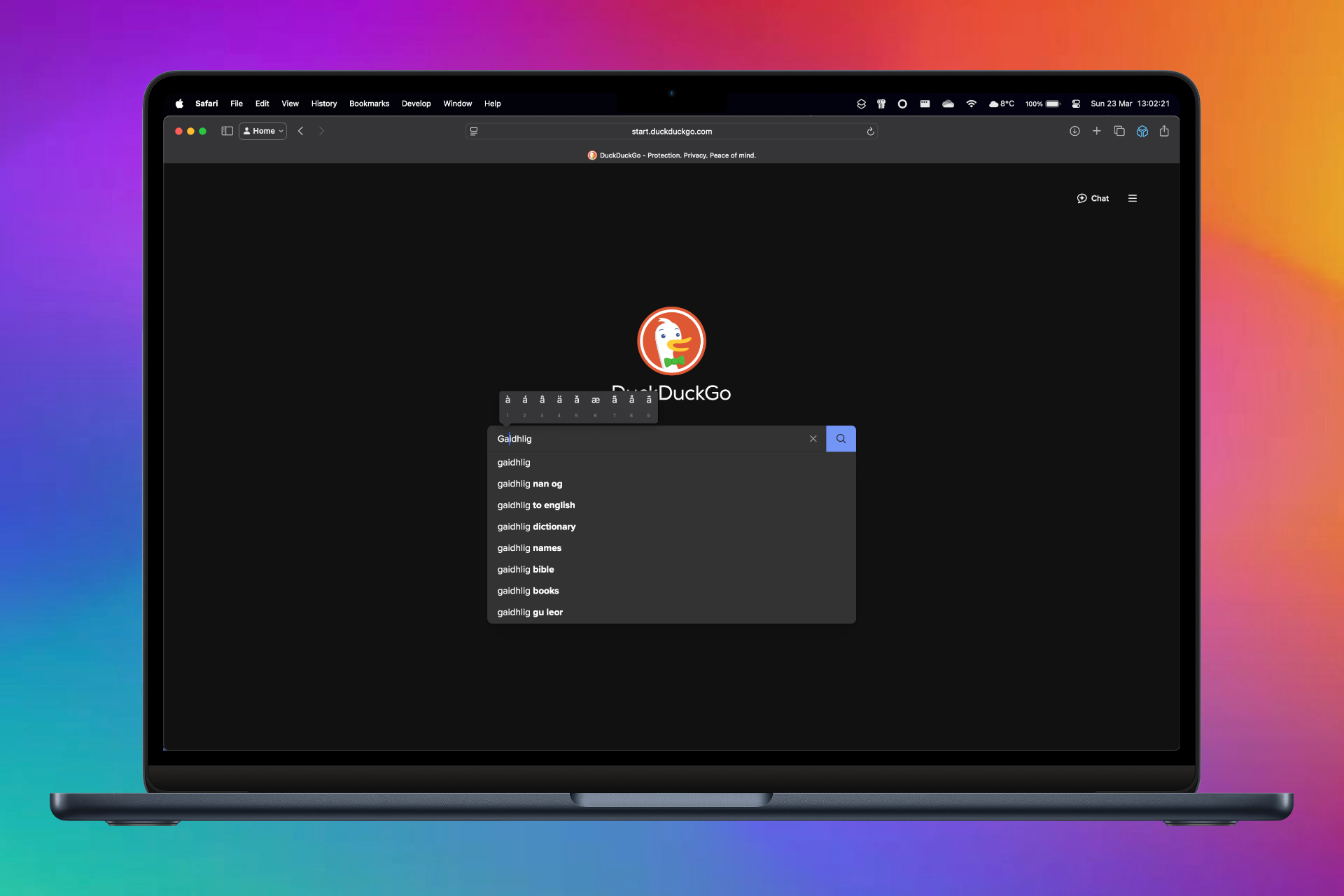
Task: Open the File menu
Action: pyautogui.click(x=237, y=104)
